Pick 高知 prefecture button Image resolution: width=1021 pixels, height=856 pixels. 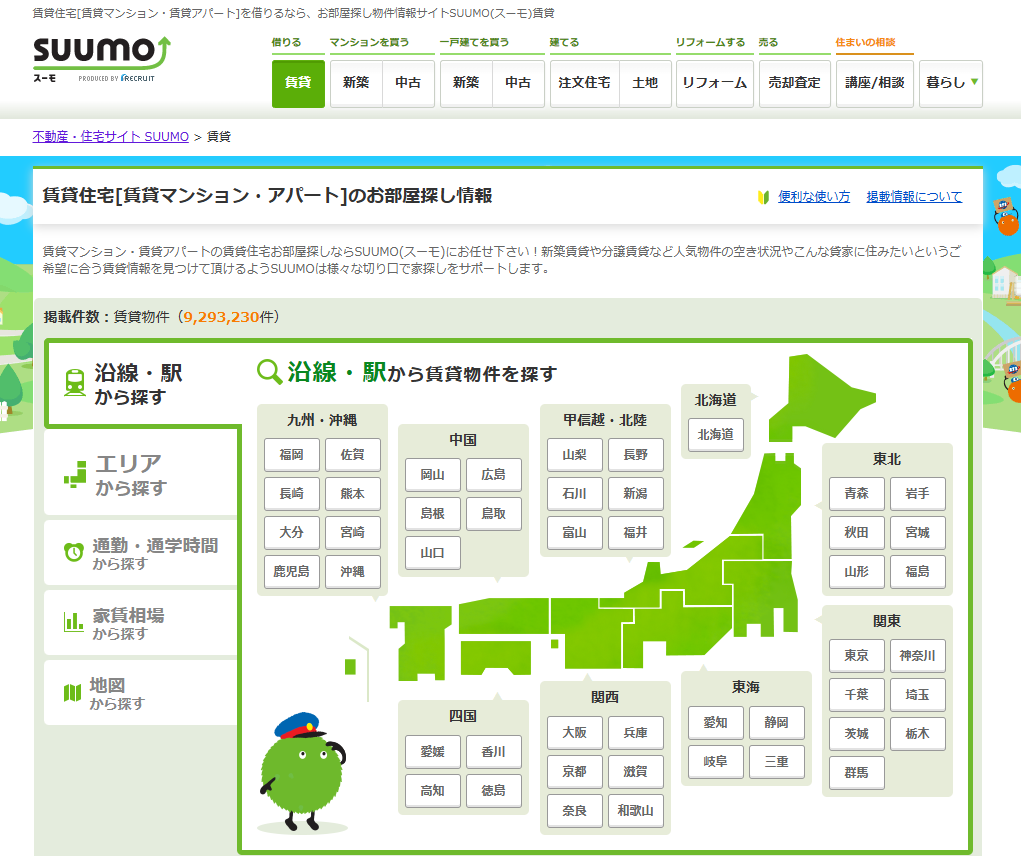[x=432, y=790]
